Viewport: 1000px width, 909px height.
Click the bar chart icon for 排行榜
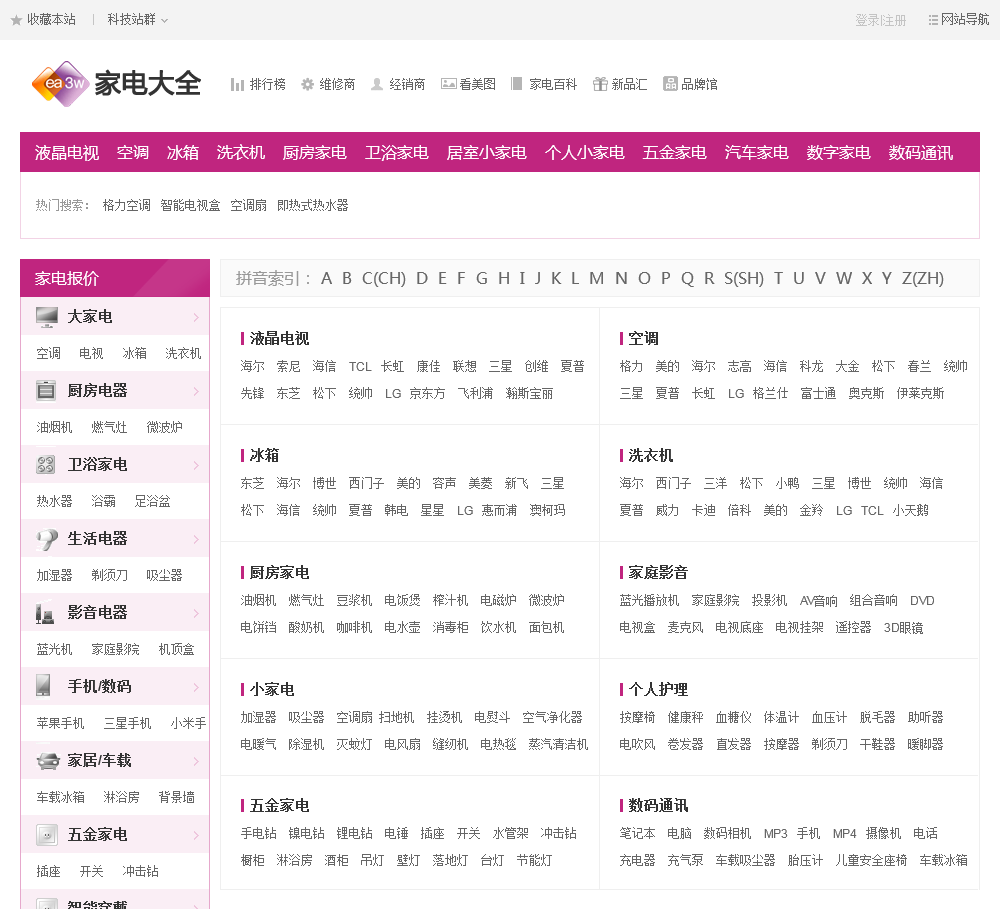click(x=237, y=84)
